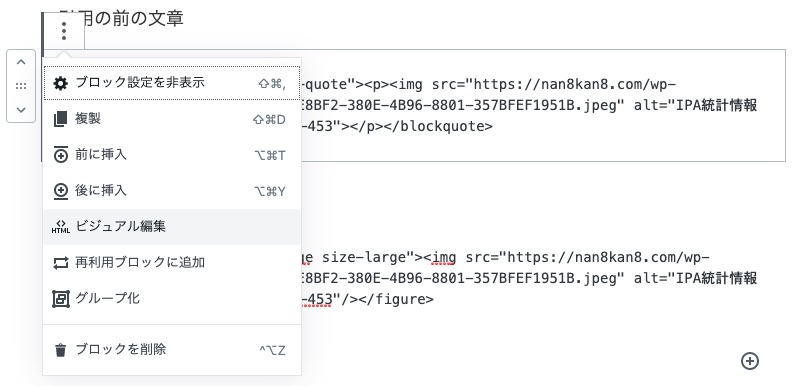
Task: Click inside the blockquote HTML code field
Action: 543,105
